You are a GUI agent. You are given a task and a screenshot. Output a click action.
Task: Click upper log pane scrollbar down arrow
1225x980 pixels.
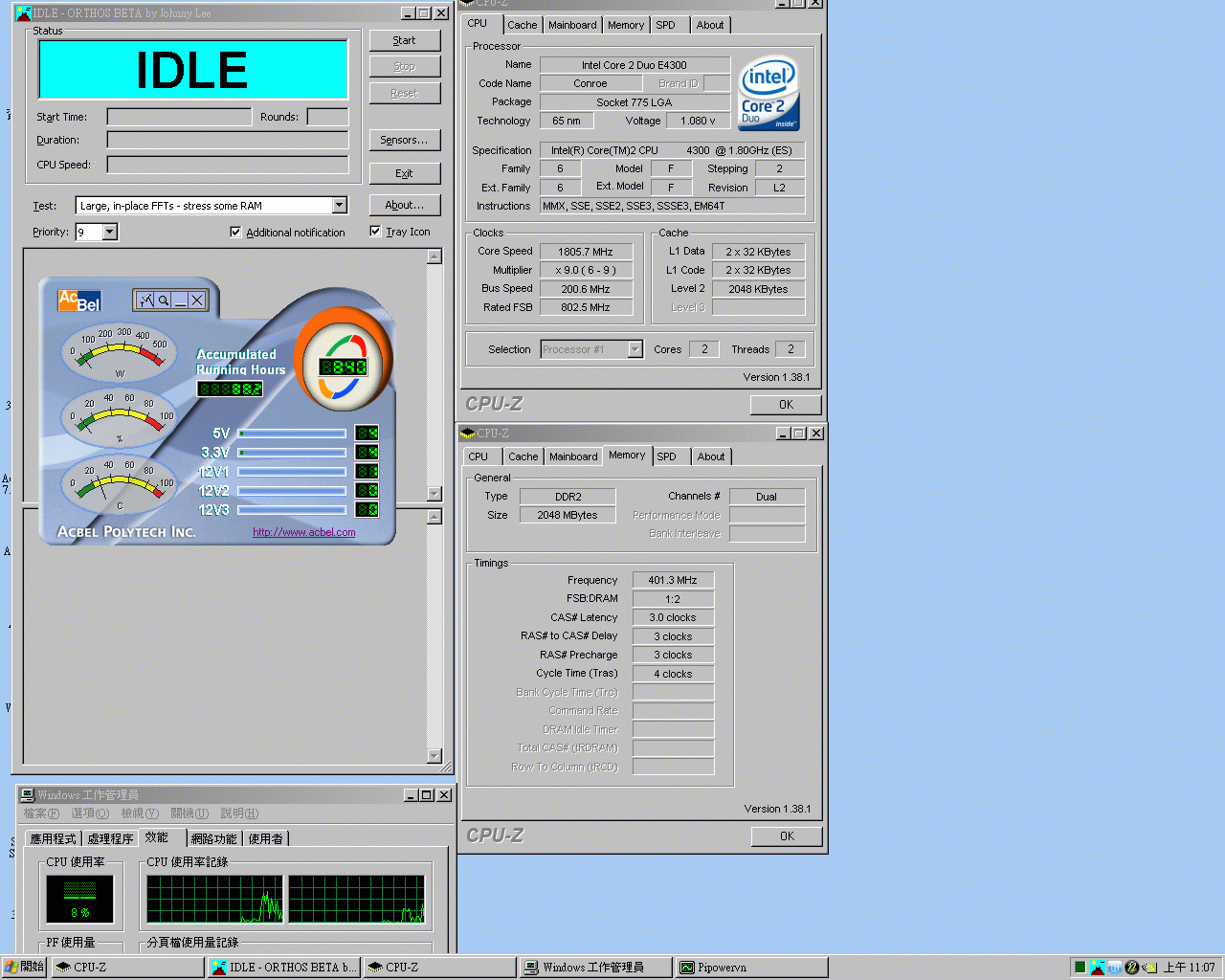(434, 494)
